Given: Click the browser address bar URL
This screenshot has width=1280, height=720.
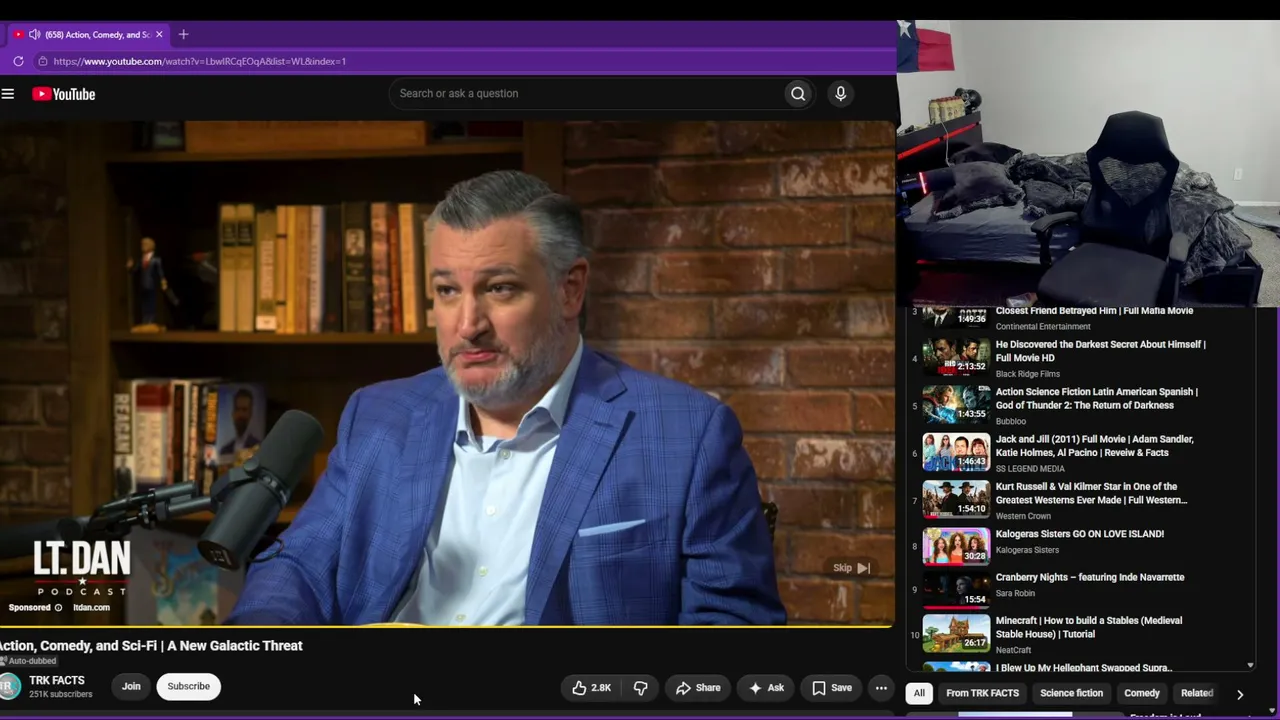Looking at the screenshot, I should click(x=200, y=61).
